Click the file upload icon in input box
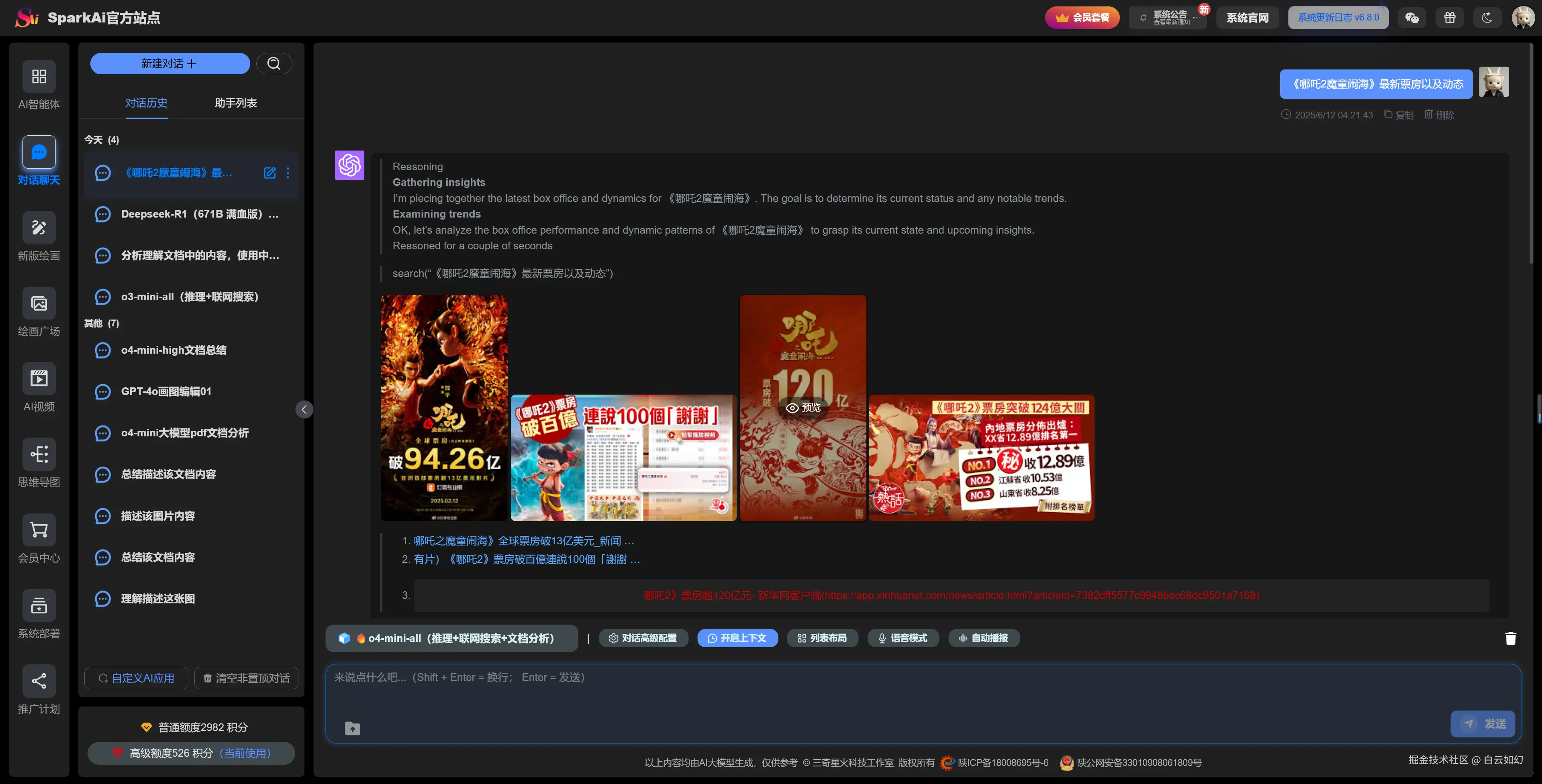This screenshot has height=784, width=1542. coord(353,728)
